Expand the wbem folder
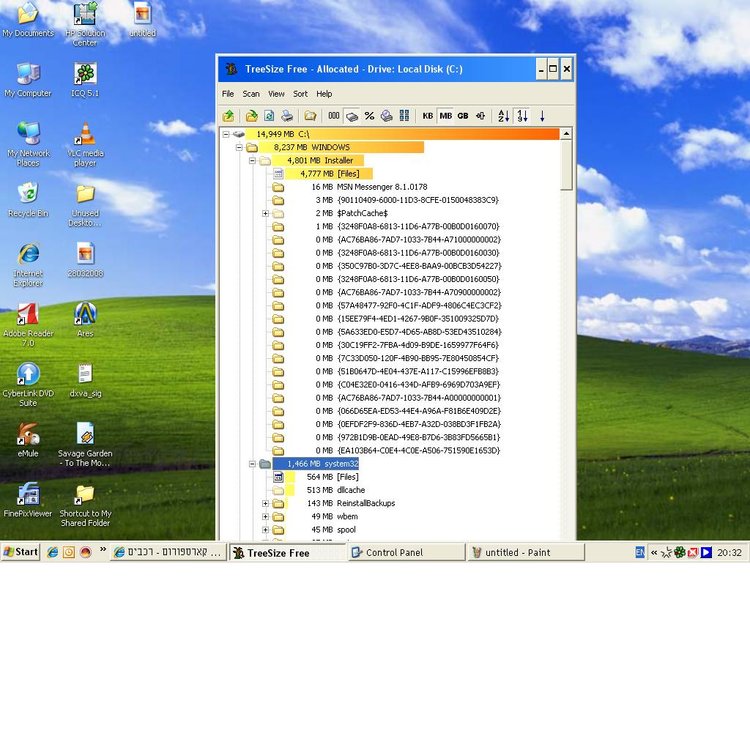Viewport: 750px width, 750px height. point(265,517)
